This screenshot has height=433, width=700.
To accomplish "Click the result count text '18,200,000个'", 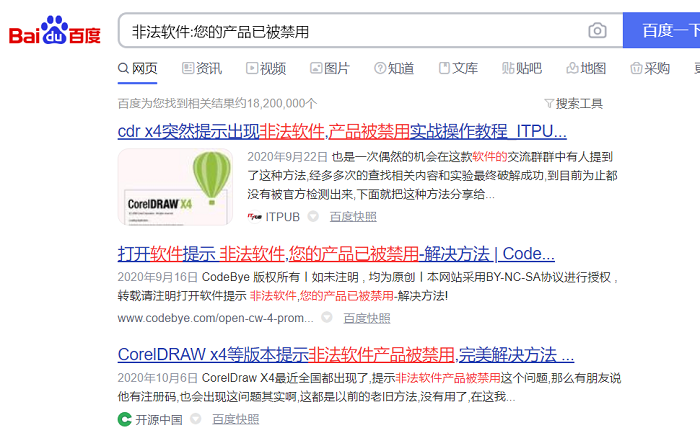I will pyautogui.click(x=282, y=104).
